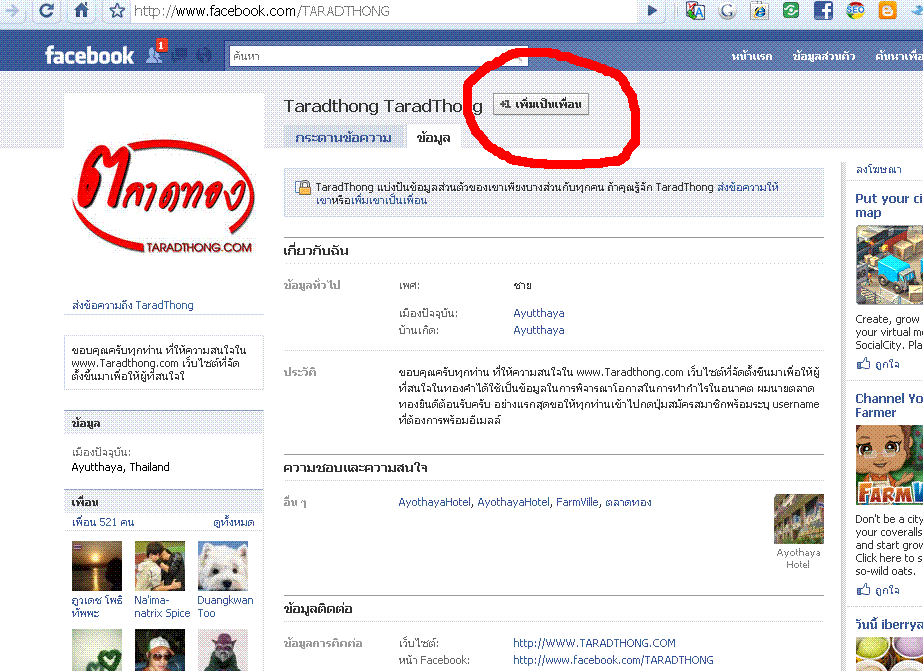Click the Facebook logo

[89, 55]
